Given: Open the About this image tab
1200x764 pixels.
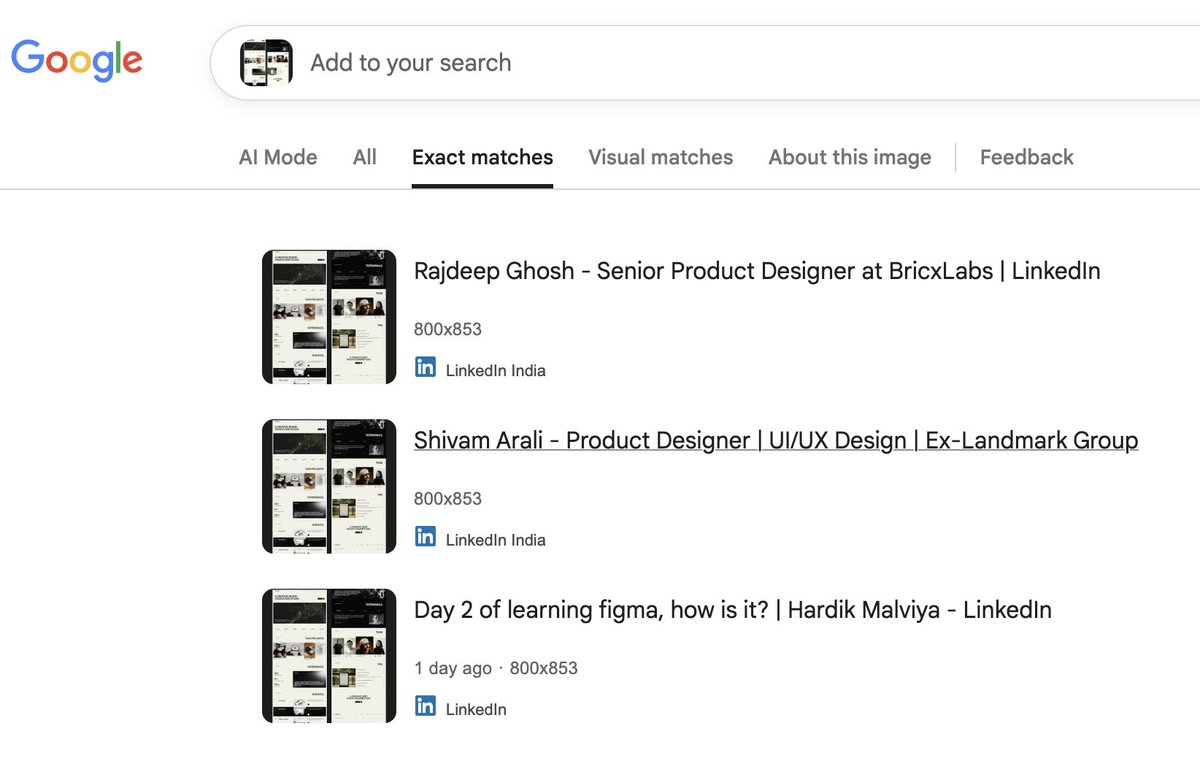Looking at the screenshot, I should [850, 157].
